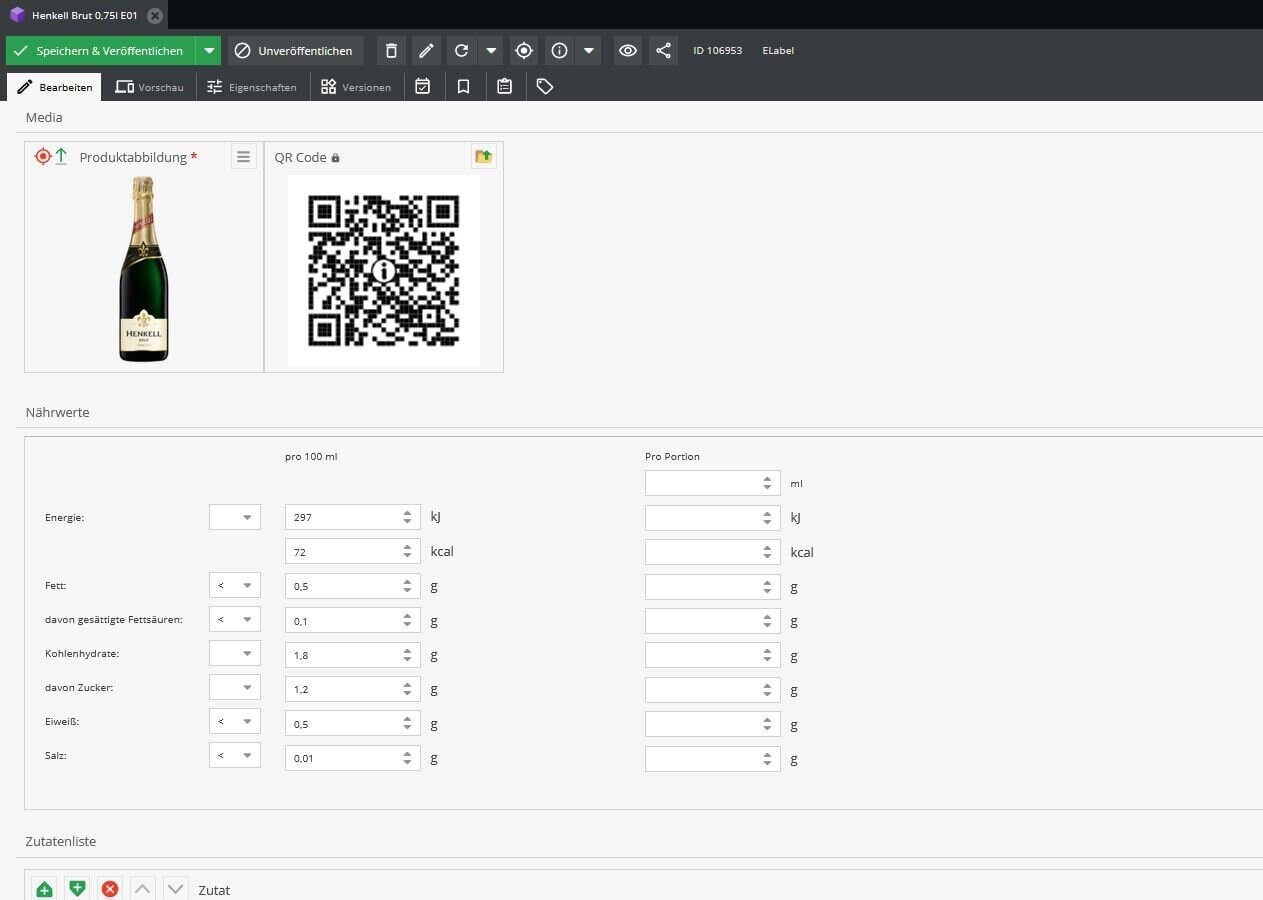Click the QR Code folder upload icon

[x=484, y=156]
